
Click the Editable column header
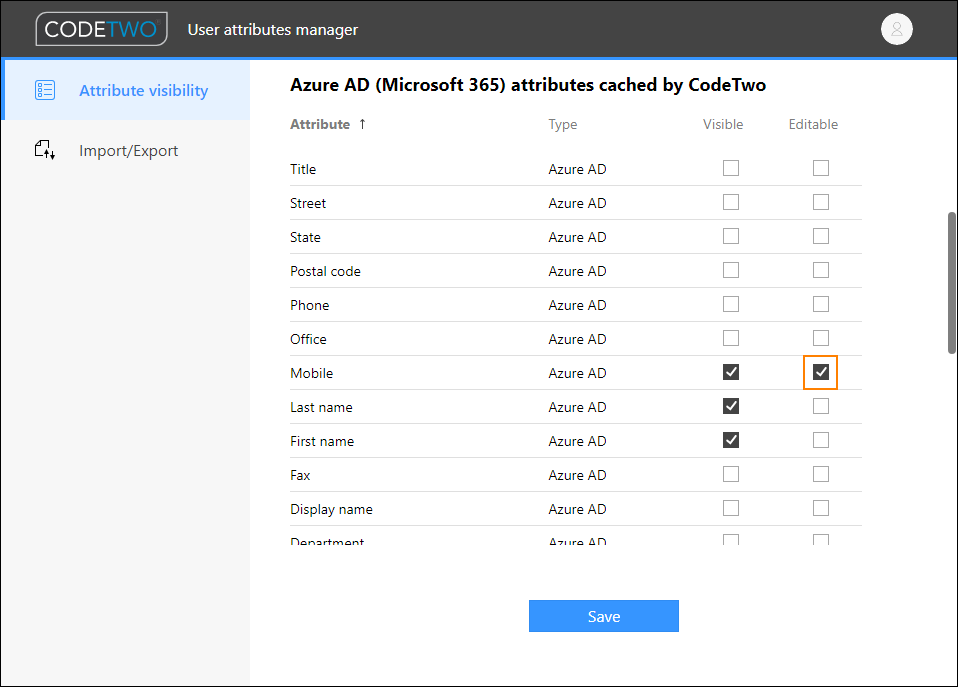813,124
